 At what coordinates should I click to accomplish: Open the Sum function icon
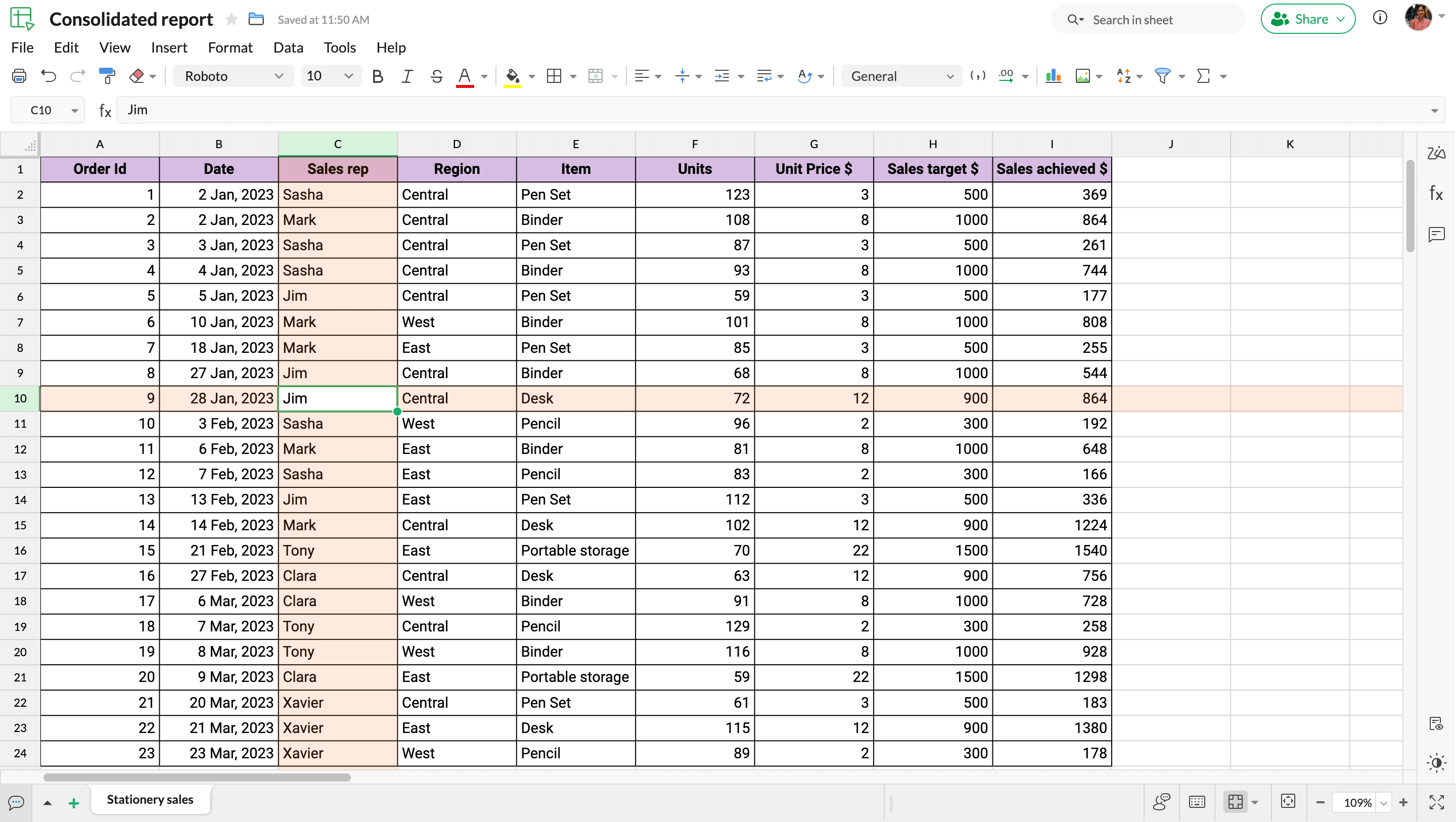point(1203,76)
